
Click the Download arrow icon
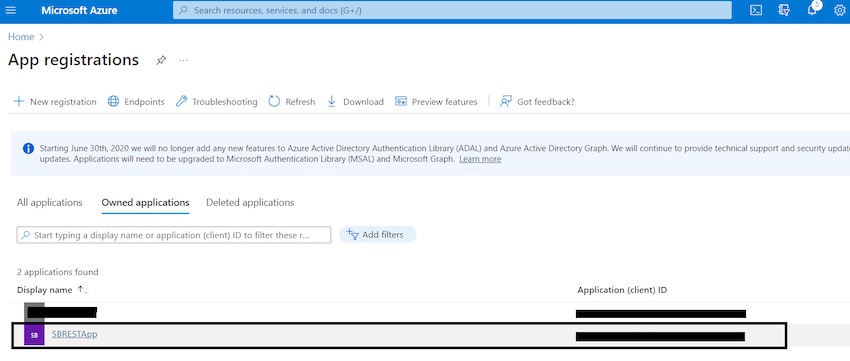click(x=332, y=101)
